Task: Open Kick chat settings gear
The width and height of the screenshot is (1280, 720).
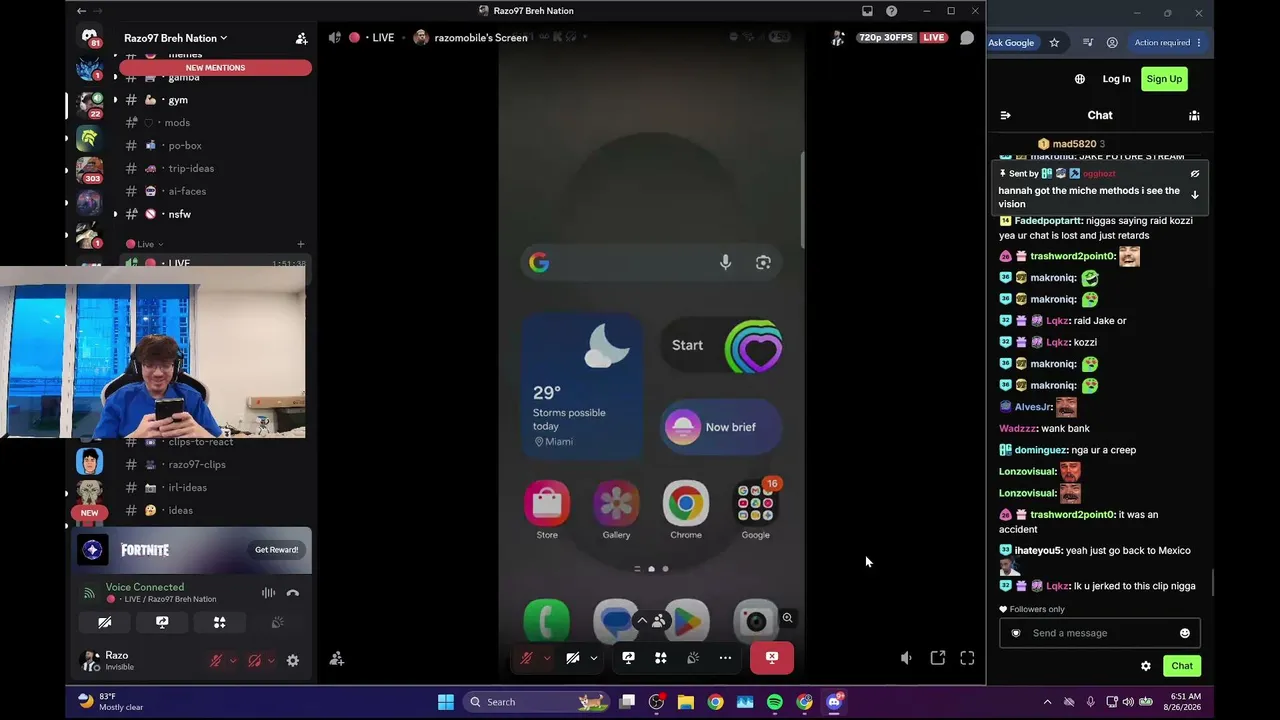Action: 1146,666
